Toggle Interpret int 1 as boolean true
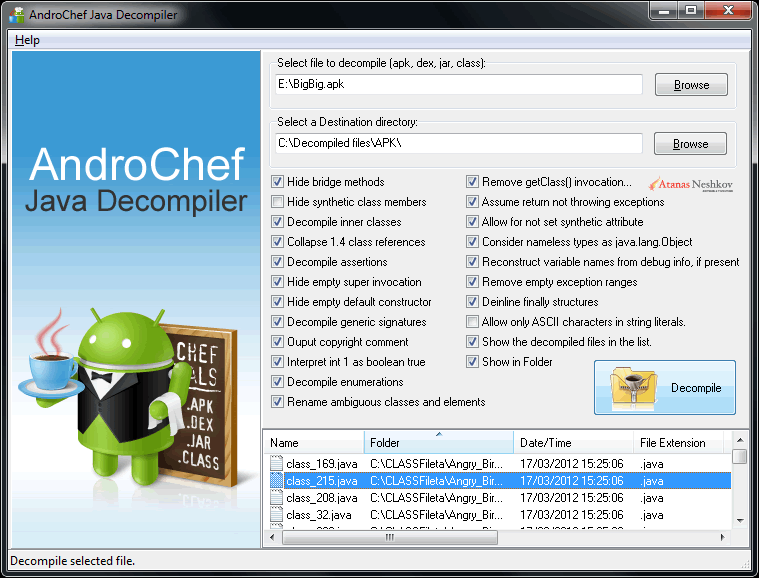This screenshot has height=578, width=759. [x=277, y=362]
